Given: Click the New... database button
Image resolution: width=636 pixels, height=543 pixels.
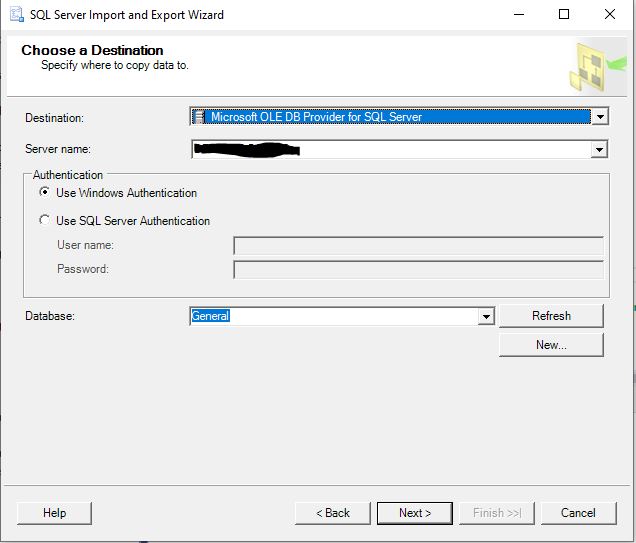Looking at the screenshot, I should 551,345.
